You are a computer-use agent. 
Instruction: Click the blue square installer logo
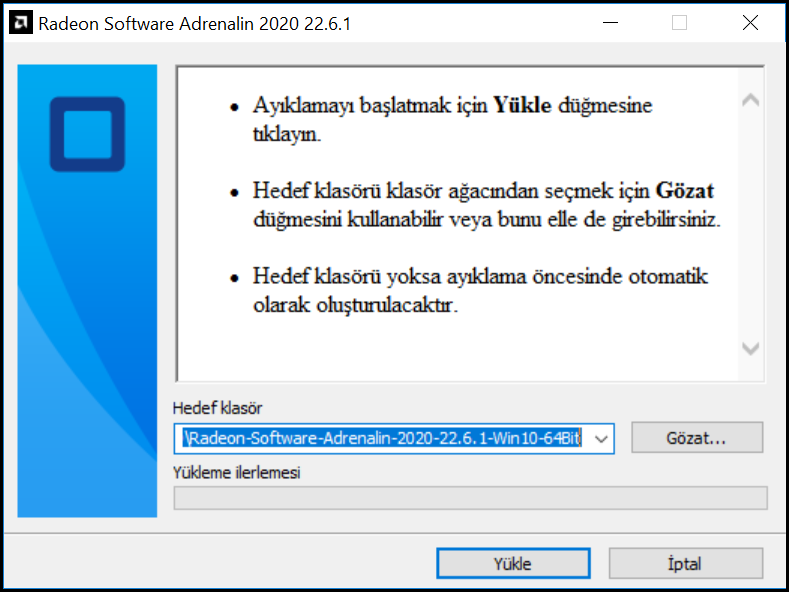click(x=87, y=134)
